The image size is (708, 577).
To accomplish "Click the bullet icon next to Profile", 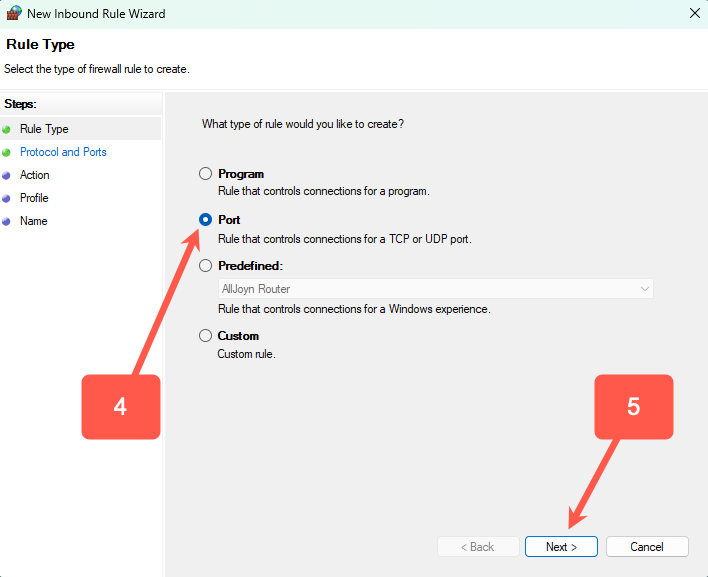I will 6,198.
